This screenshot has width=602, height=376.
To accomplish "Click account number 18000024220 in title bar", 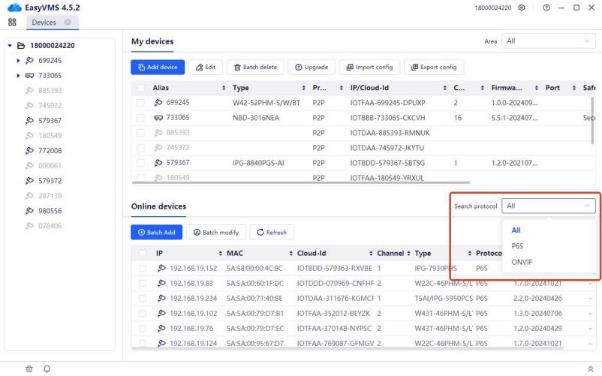I will click(493, 8).
